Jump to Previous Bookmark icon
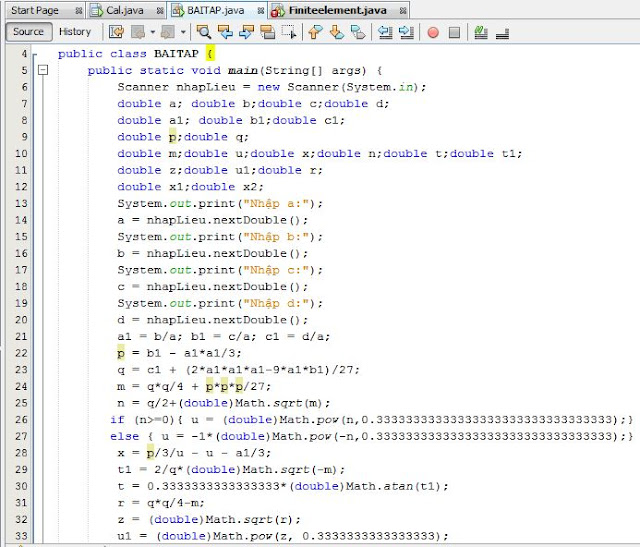This screenshot has height=547, width=640. [x=315, y=32]
